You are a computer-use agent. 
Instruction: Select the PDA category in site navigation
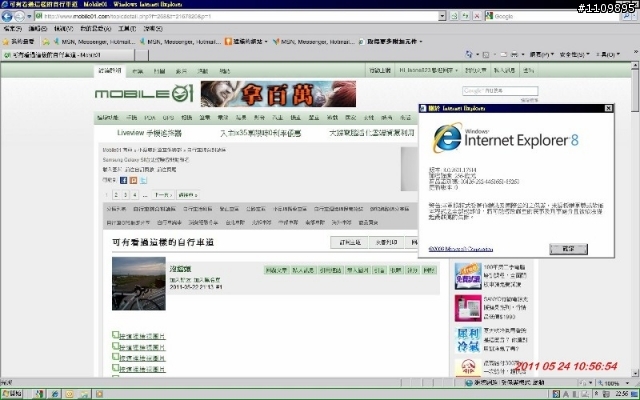pos(150,118)
